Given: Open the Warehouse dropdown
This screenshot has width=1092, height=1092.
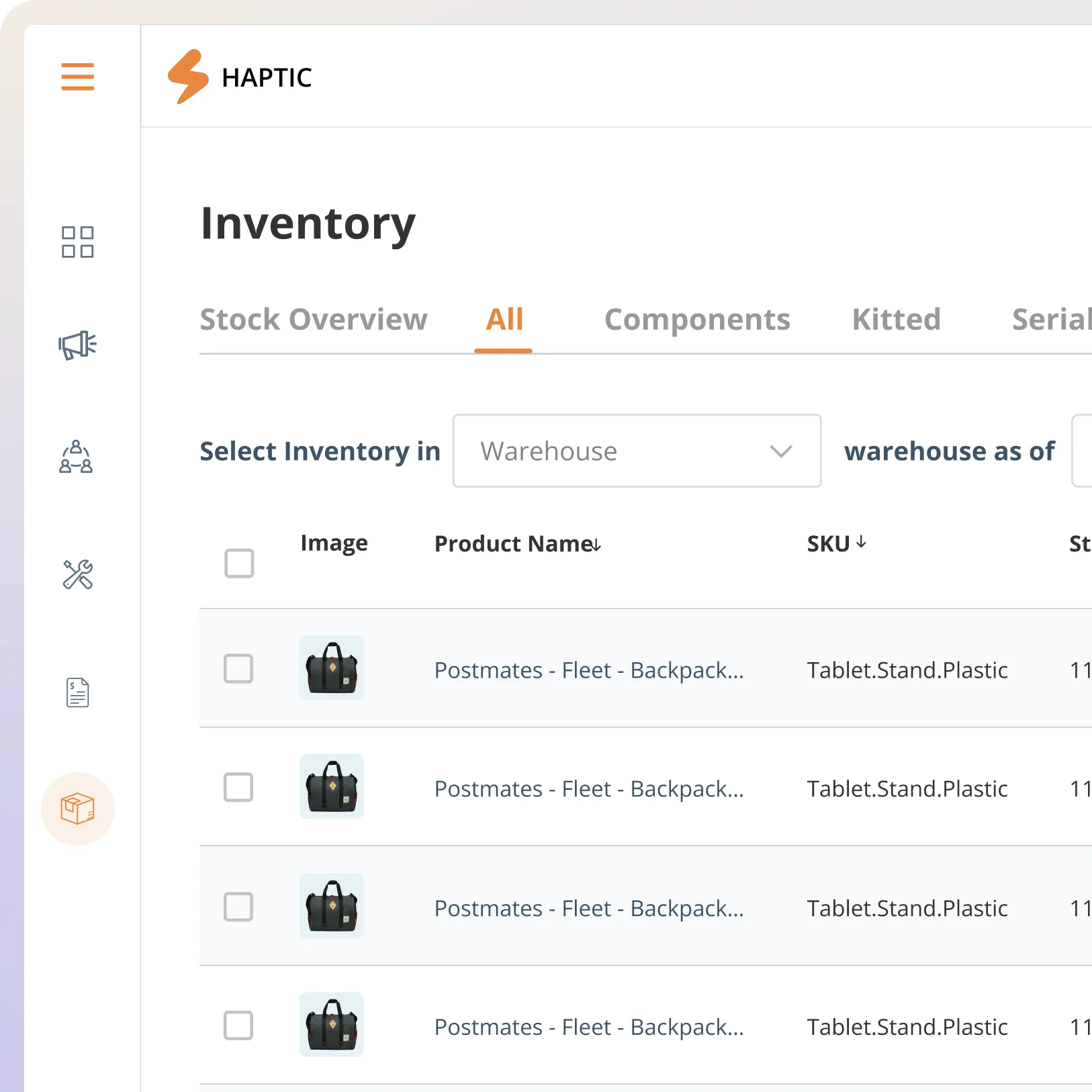Looking at the screenshot, I should click(x=637, y=451).
